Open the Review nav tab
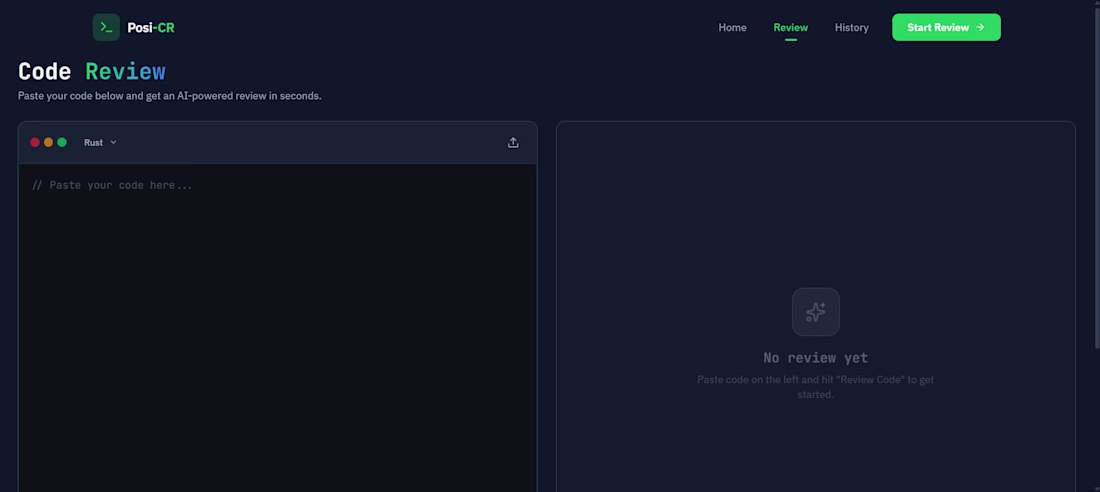The image size is (1100, 492). tap(791, 27)
